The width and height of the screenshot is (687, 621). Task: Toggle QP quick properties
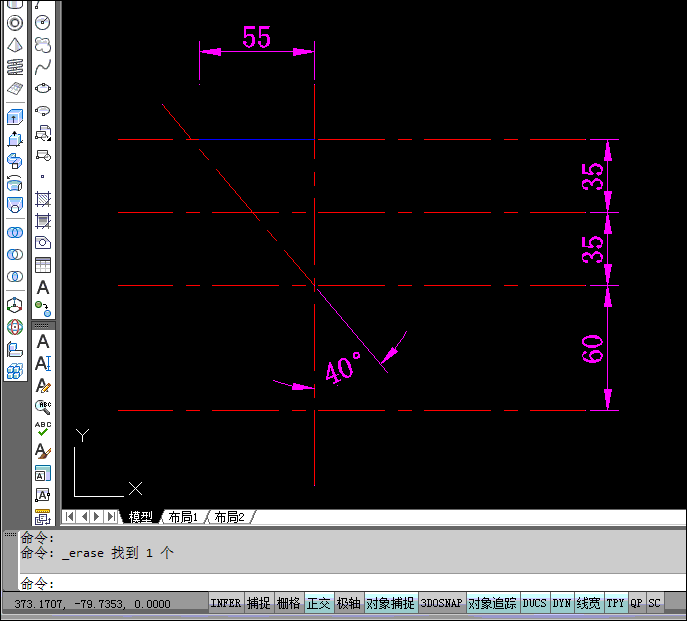click(x=637, y=603)
